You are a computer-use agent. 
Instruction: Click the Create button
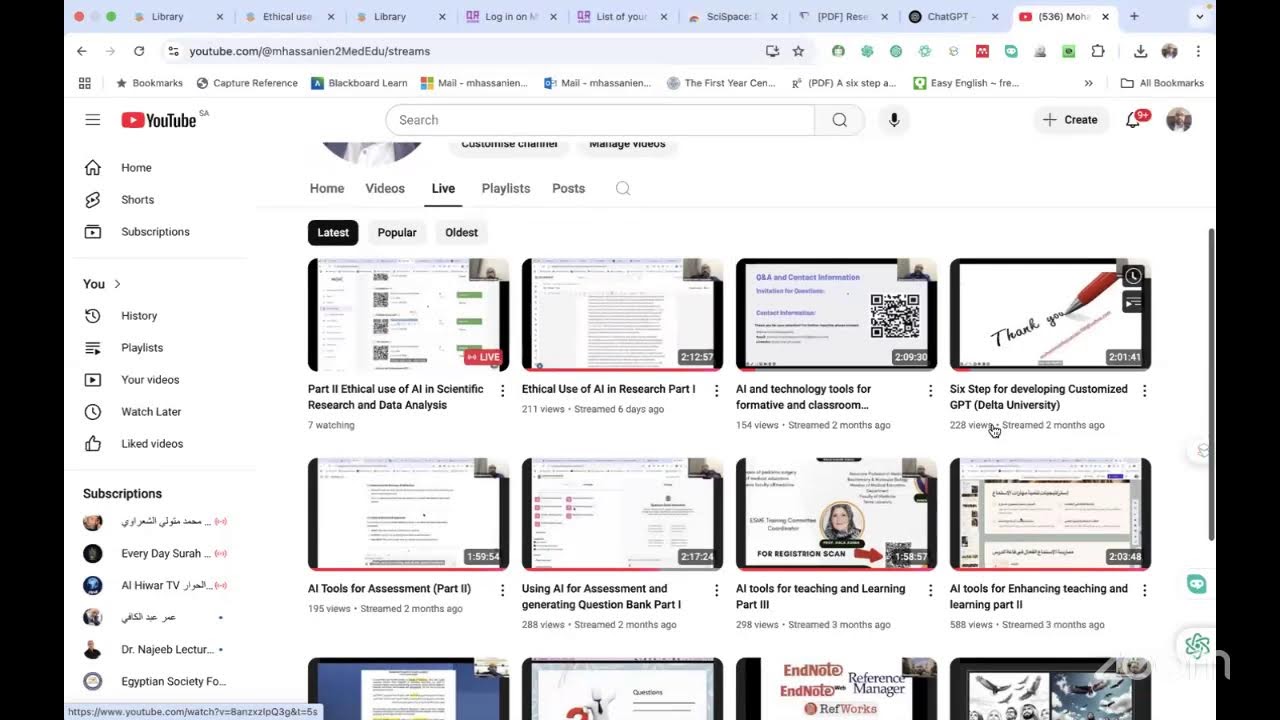click(x=1070, y=120)
